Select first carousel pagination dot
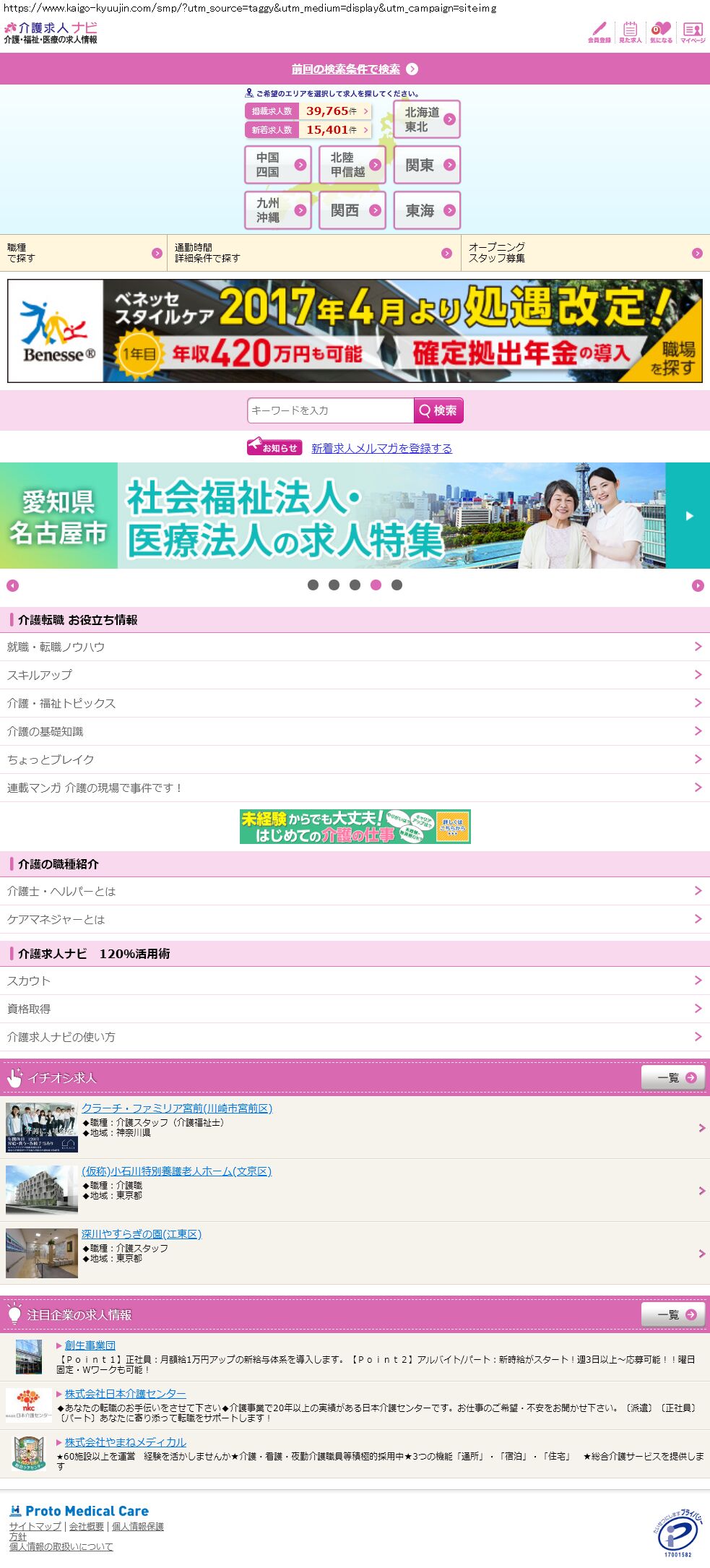The image size is (710, 1568). pos(313,585)
